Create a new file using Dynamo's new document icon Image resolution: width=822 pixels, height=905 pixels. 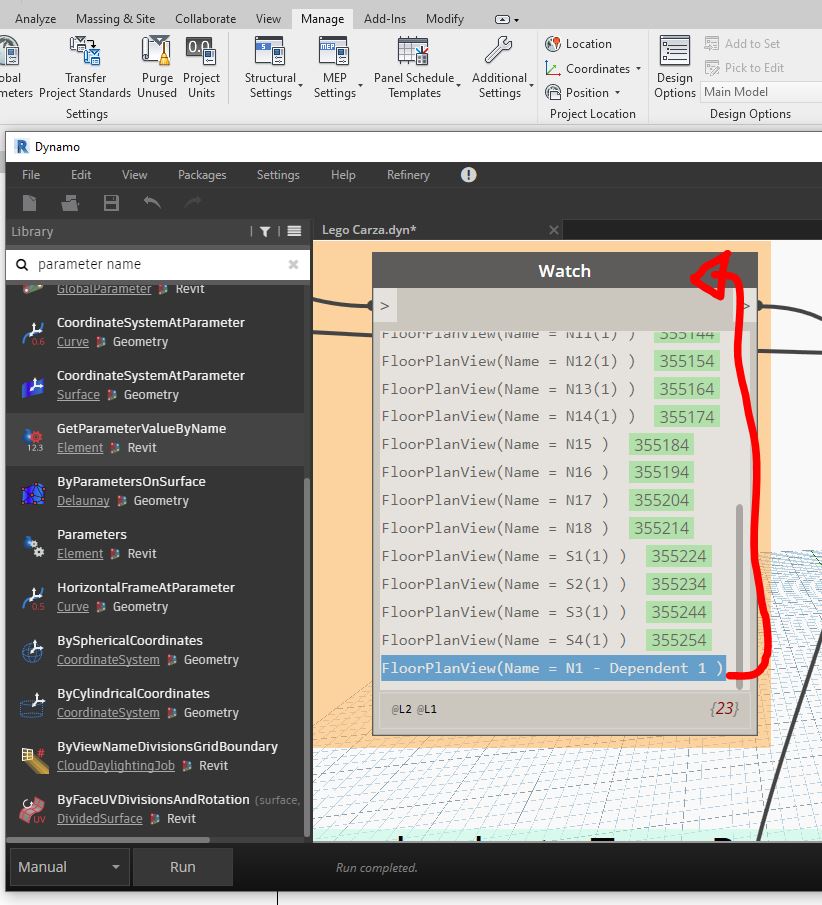click(x=31, y=203)
